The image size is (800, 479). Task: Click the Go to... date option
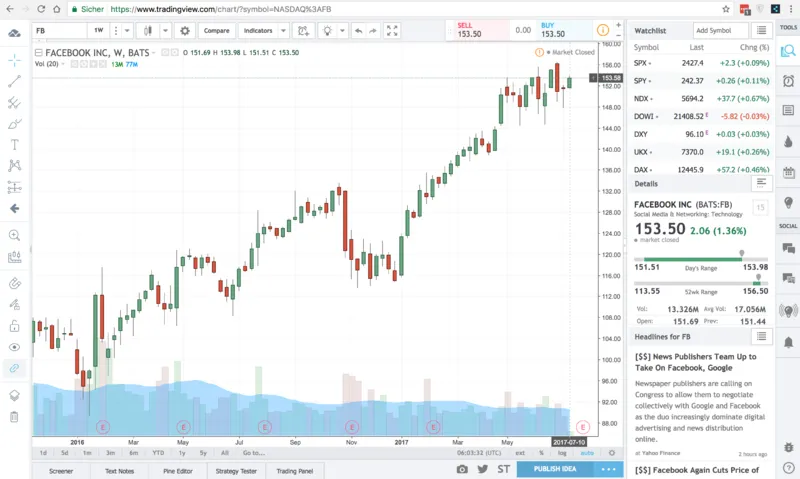pyautogui.click(x=254, y=453)
